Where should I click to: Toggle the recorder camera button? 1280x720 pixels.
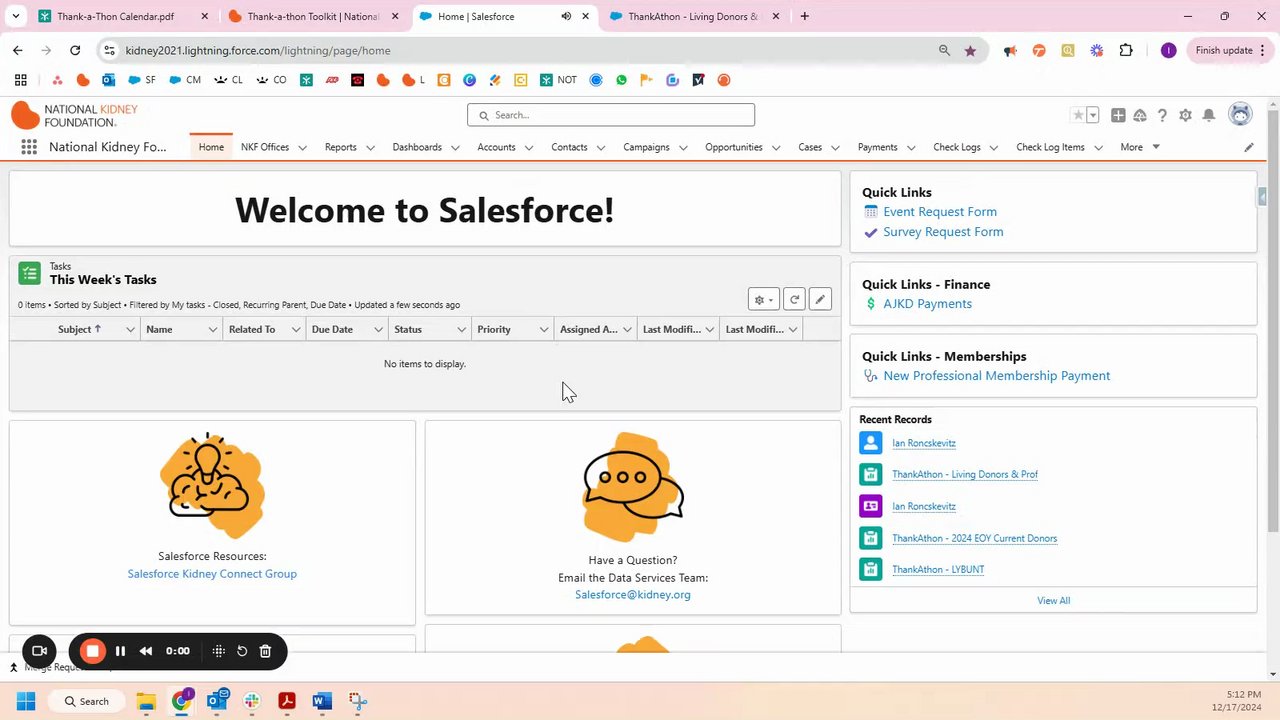coord(39,651)
